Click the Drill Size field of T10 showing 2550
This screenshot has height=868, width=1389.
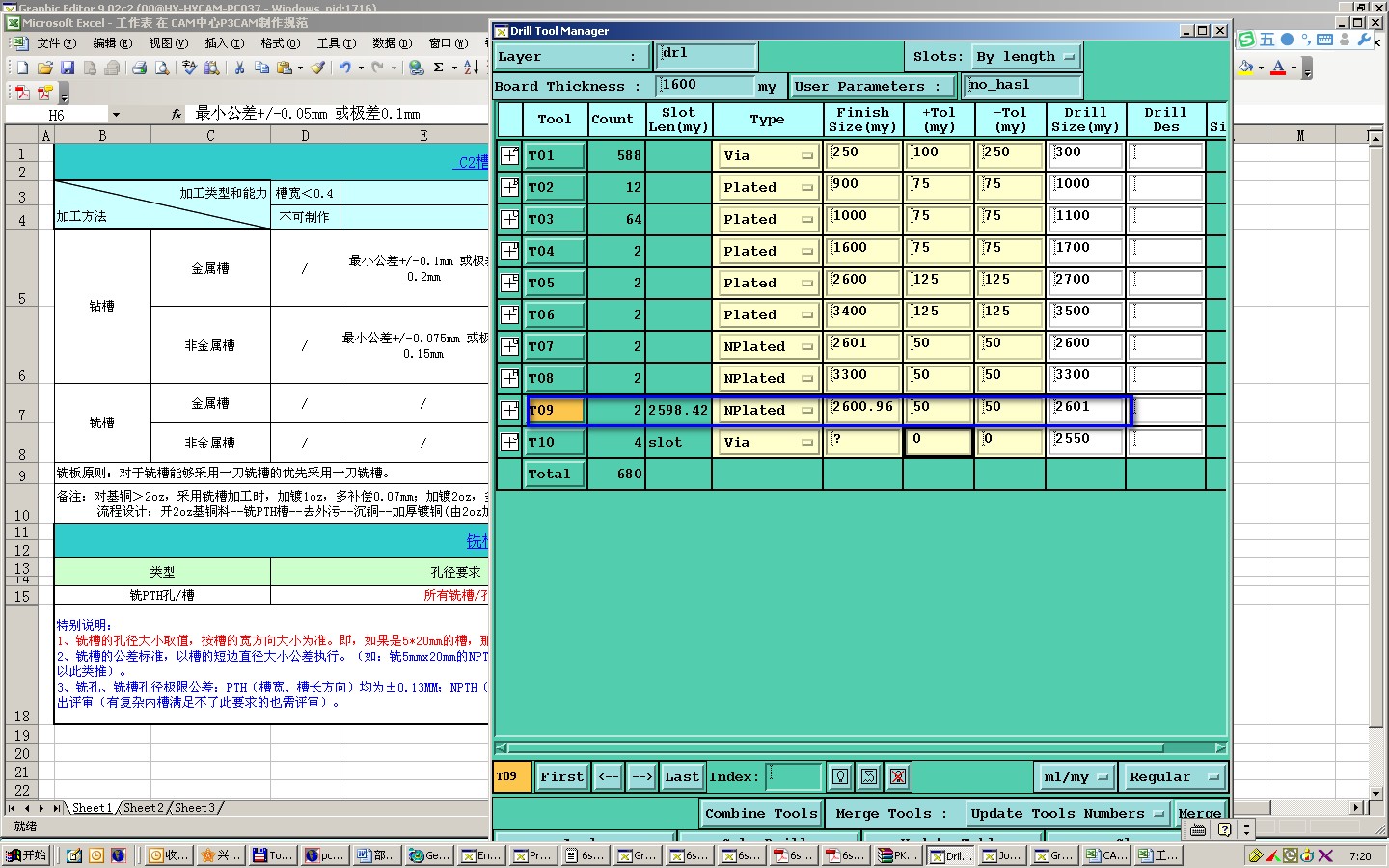[1086, 442]
